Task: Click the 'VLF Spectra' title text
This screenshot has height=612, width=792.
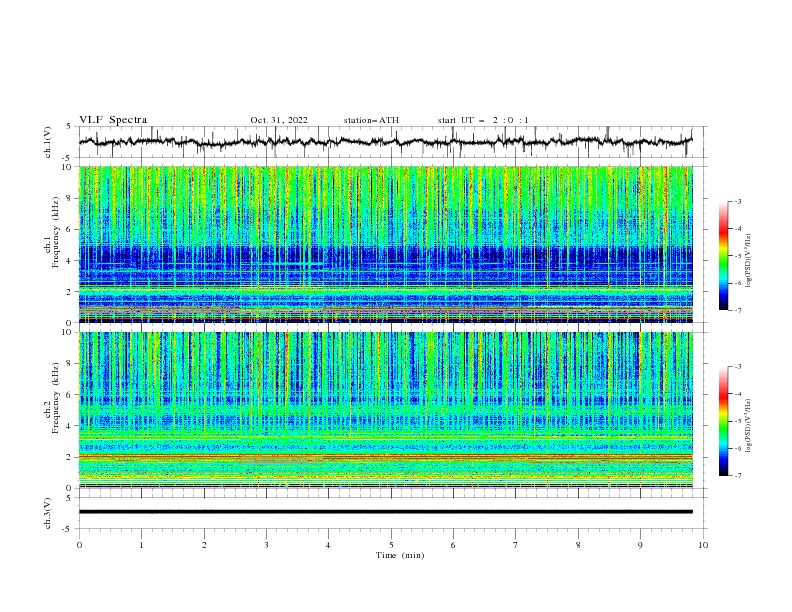Action: point(113,120)
